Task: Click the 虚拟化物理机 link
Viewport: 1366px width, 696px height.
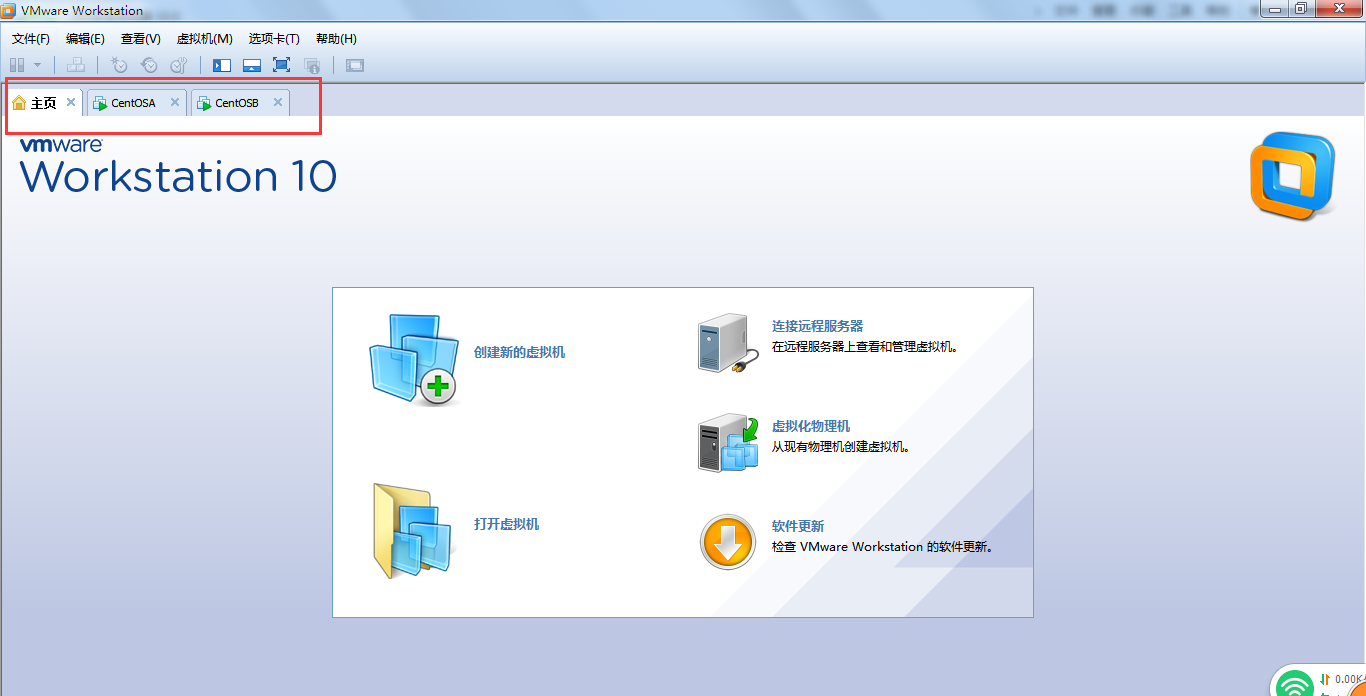Action: click(811, 426)
